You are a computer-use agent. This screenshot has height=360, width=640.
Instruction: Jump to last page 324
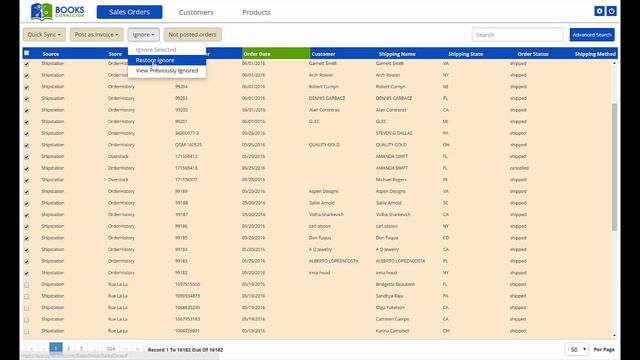pos(111,349)
